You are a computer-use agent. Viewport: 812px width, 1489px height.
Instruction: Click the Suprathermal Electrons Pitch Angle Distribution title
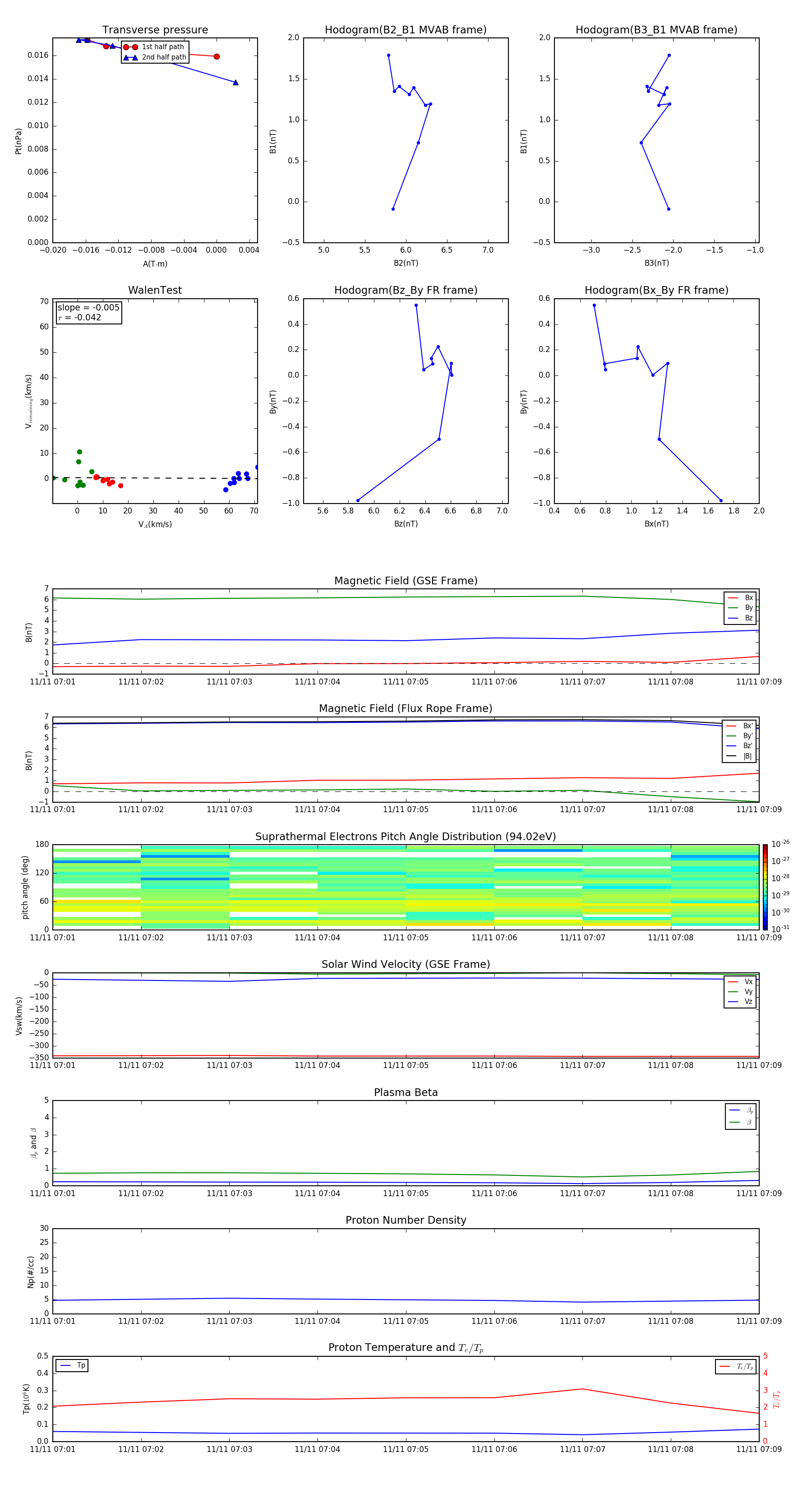point(405,837)
